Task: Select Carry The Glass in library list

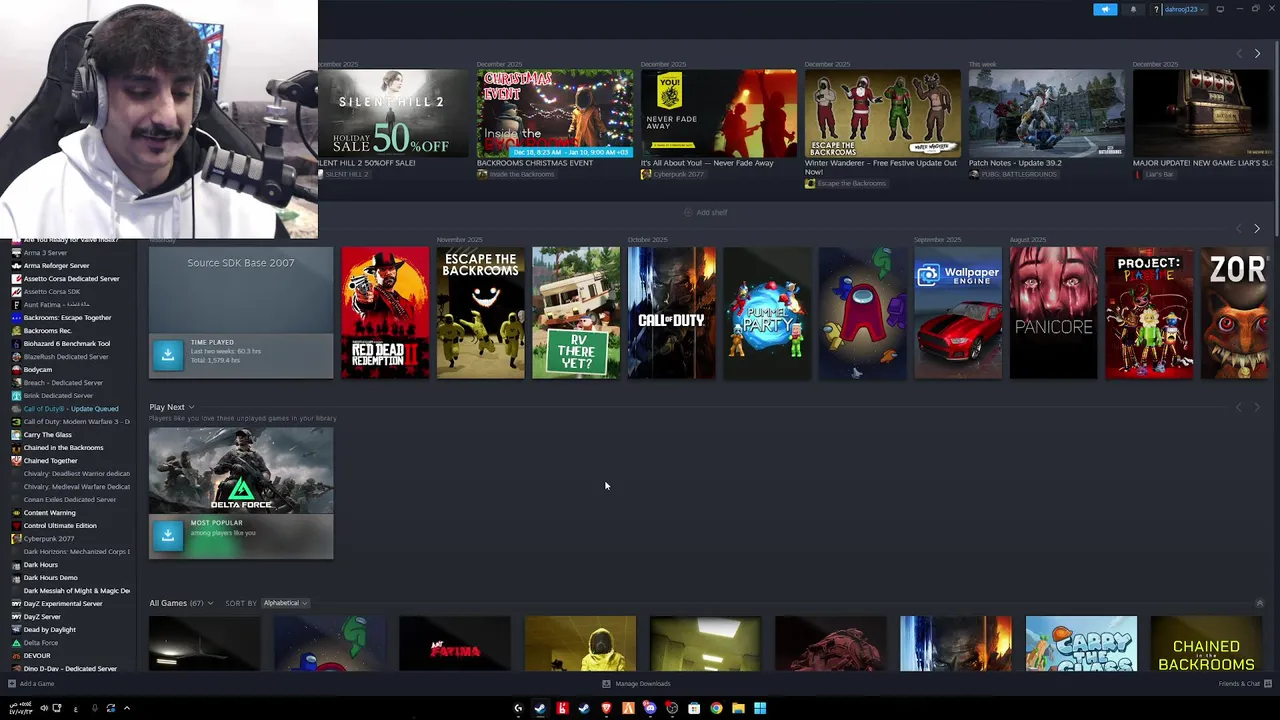Action: pos(47,435)
